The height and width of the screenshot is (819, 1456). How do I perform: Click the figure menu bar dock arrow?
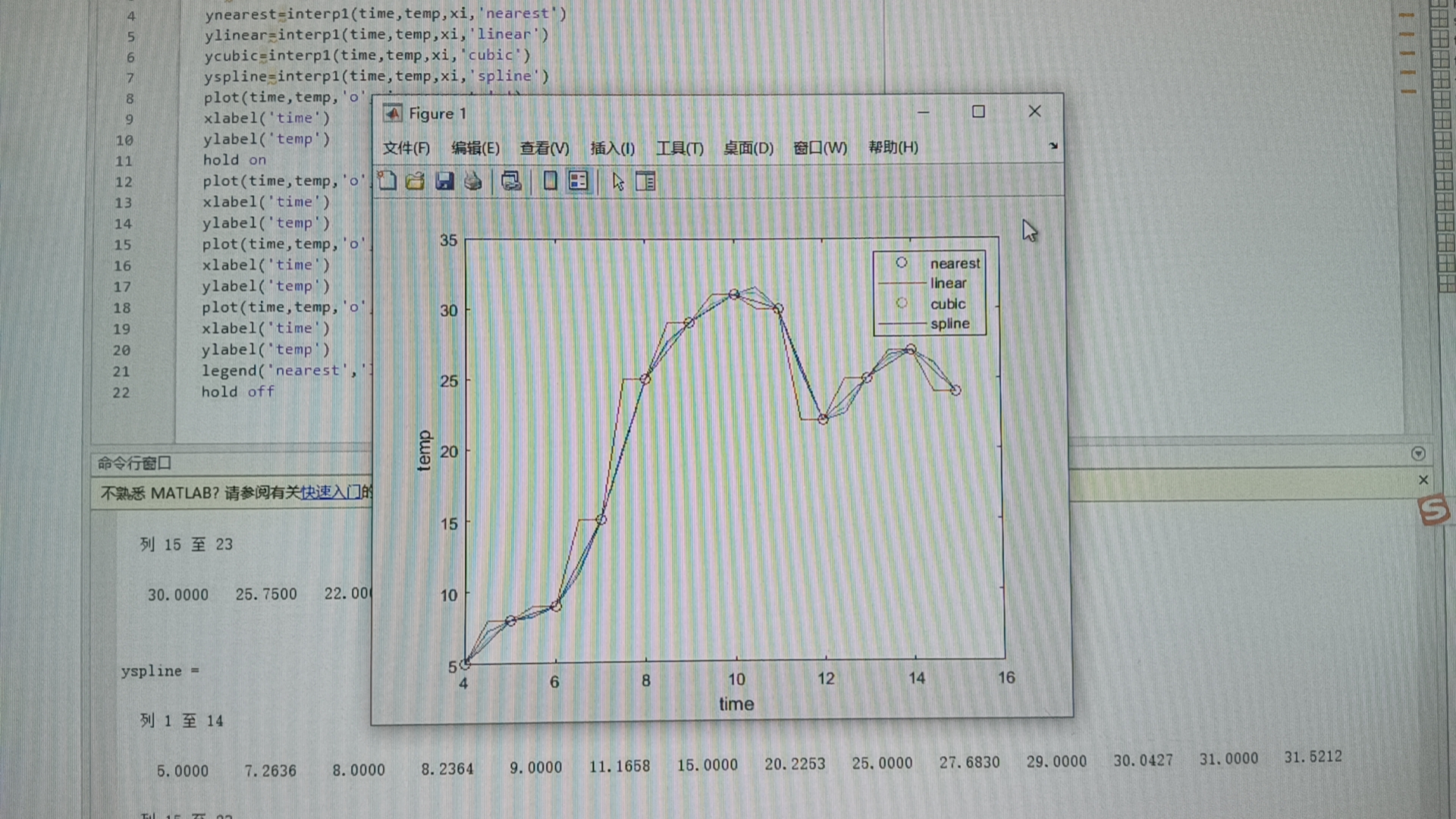[1053, 146]
